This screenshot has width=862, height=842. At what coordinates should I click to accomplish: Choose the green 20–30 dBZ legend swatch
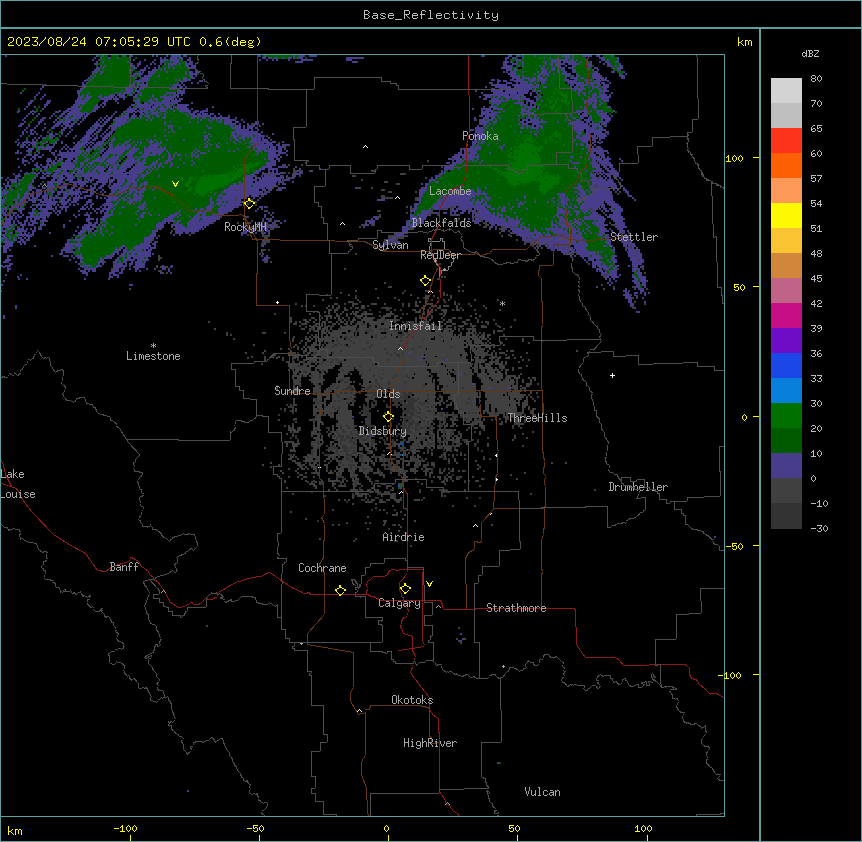(x=786, y=416)
